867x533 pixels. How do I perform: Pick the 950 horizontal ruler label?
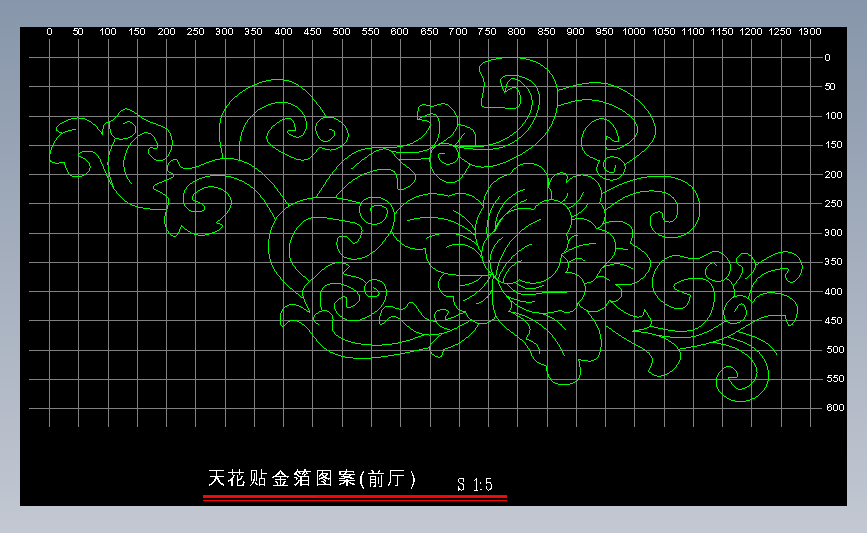pyautogui.click(x=604, y=32)
